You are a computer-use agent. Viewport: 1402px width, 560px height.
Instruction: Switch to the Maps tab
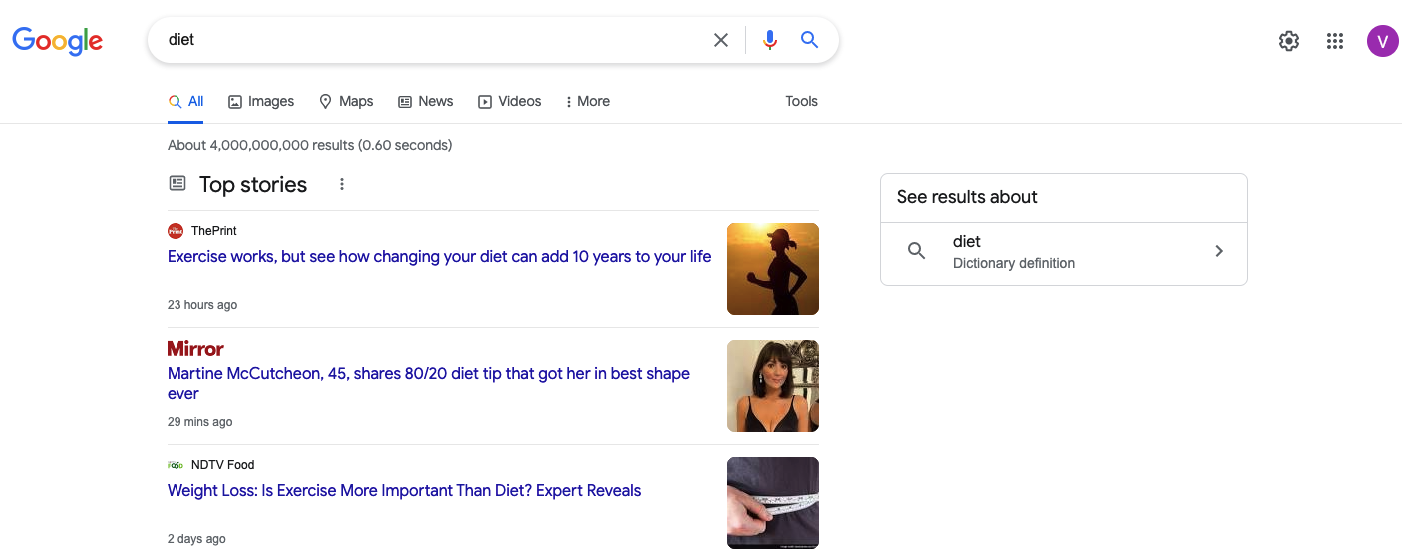click(x=346, y=101)
